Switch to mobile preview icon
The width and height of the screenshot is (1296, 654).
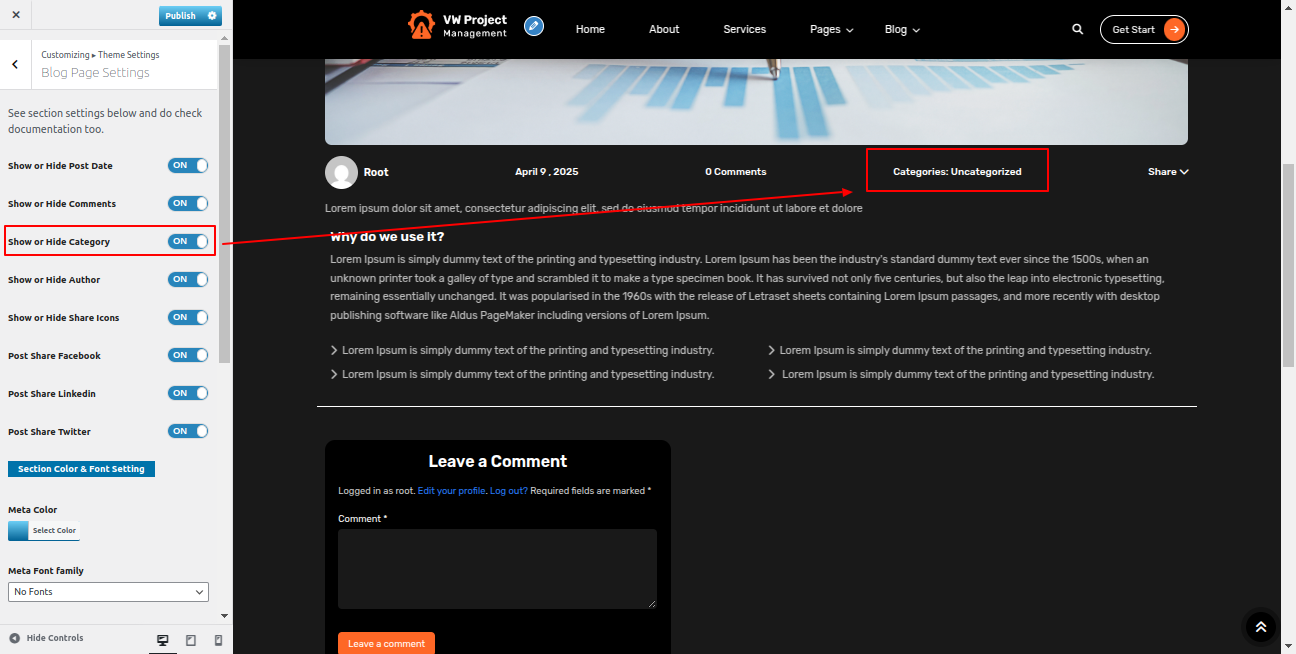tap(218, 640)
